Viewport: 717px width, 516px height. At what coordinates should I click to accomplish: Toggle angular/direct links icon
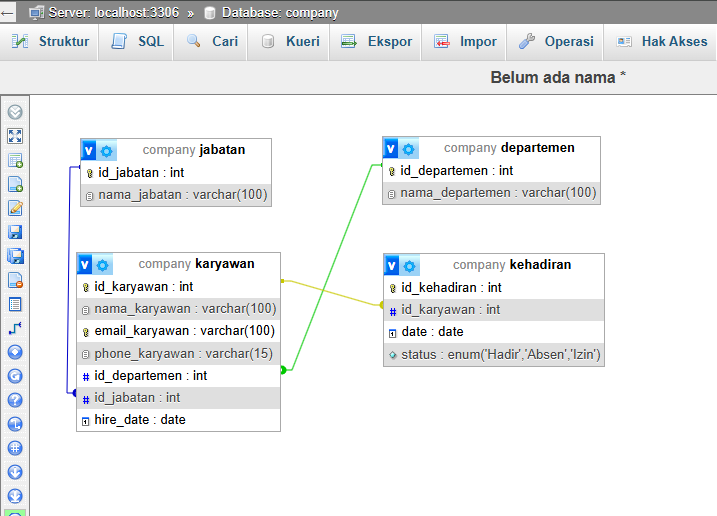pos(15,424)
